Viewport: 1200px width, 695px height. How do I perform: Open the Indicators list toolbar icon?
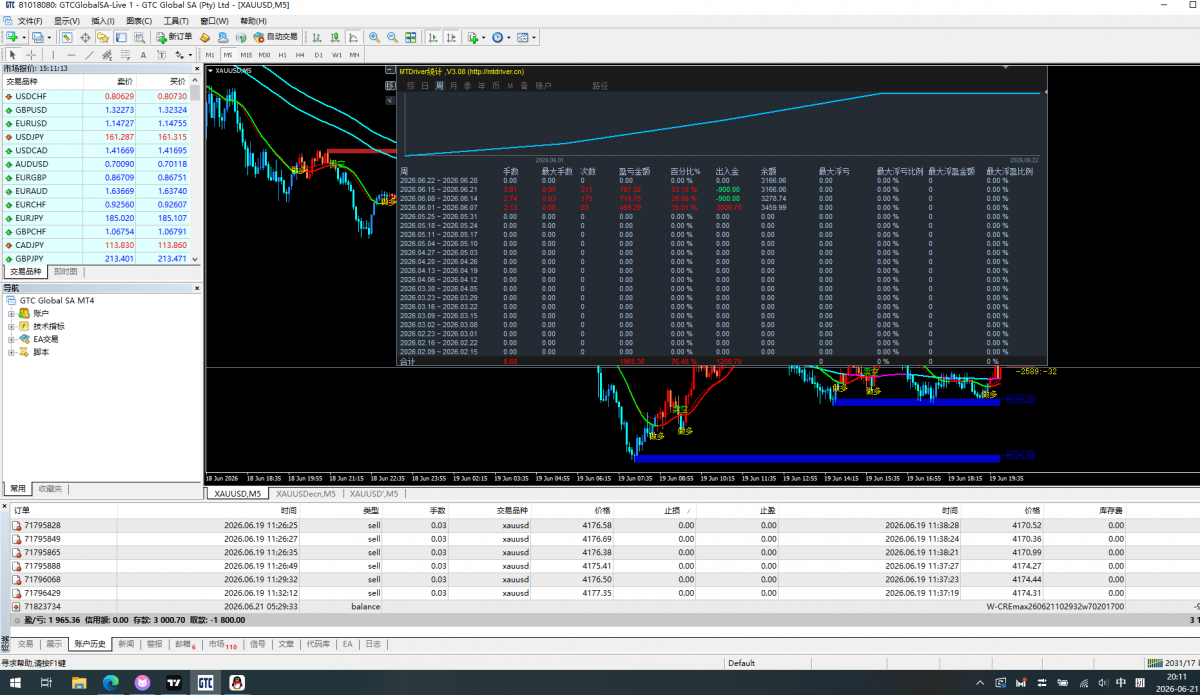point(472,37)
